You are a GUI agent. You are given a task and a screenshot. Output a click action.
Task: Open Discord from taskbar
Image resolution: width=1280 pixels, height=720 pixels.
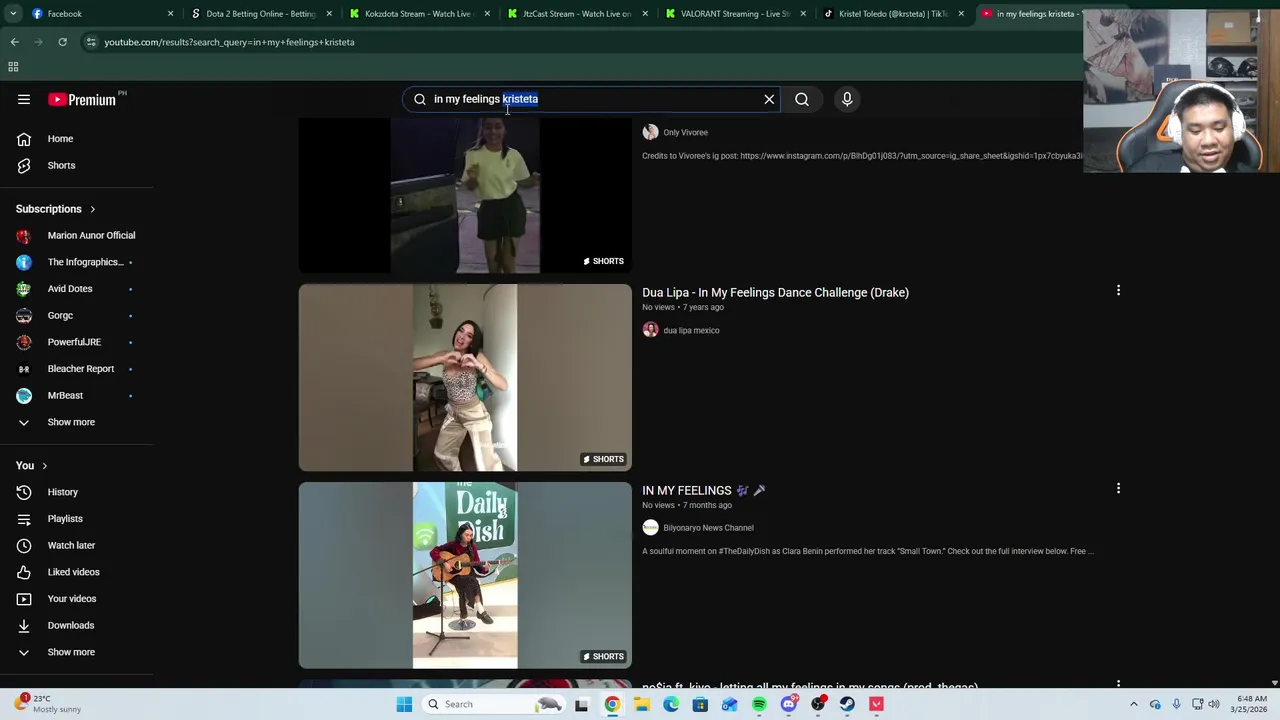click(789, 704)
